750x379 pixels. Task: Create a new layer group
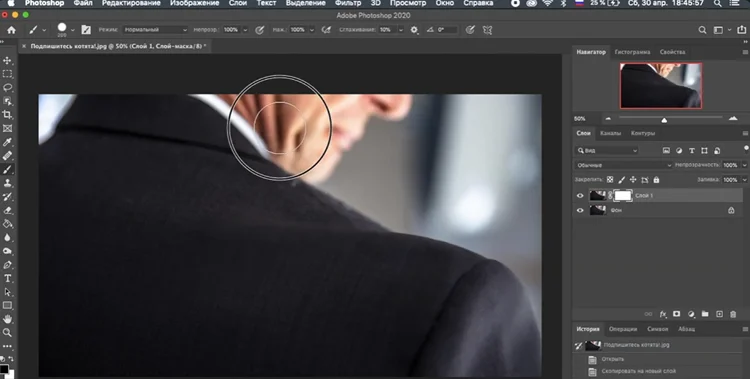(x=705, y=314)
